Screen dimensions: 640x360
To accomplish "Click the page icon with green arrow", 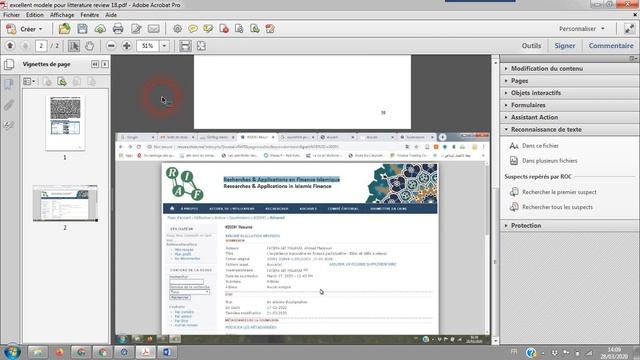I will click(x=255, y=29).
